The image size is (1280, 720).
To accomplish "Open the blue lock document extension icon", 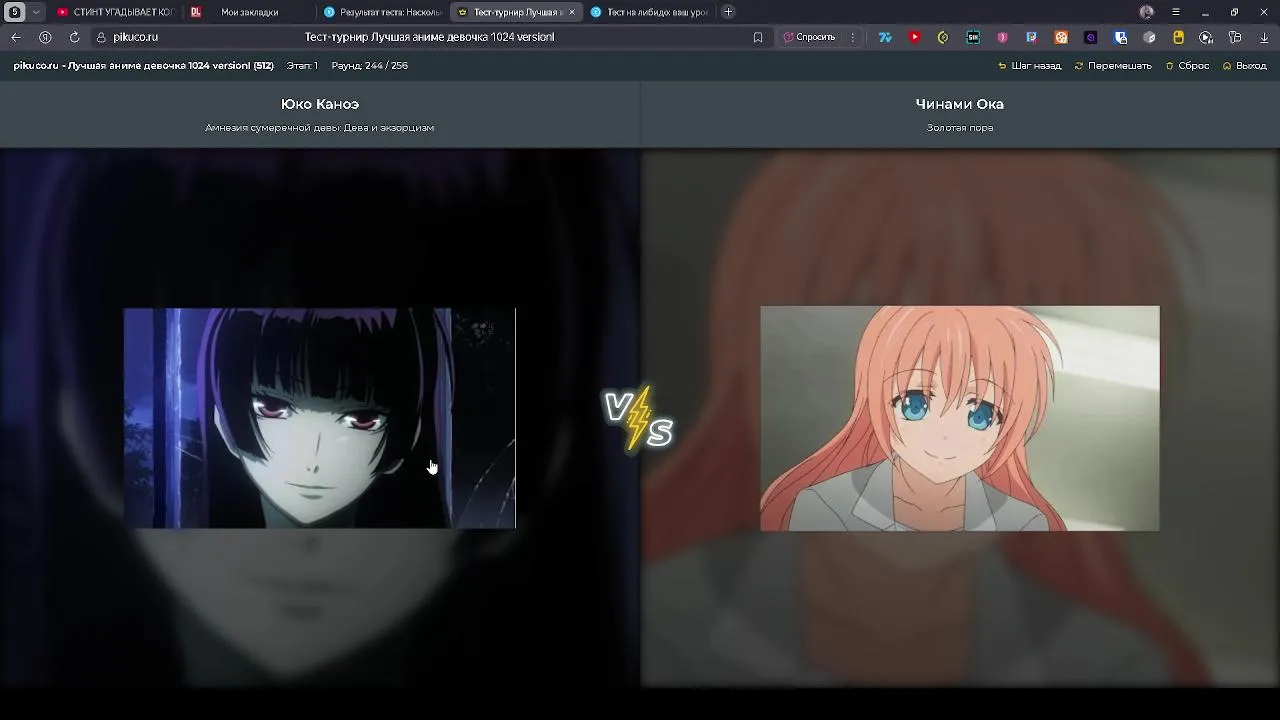I will tap(1120, 37).
